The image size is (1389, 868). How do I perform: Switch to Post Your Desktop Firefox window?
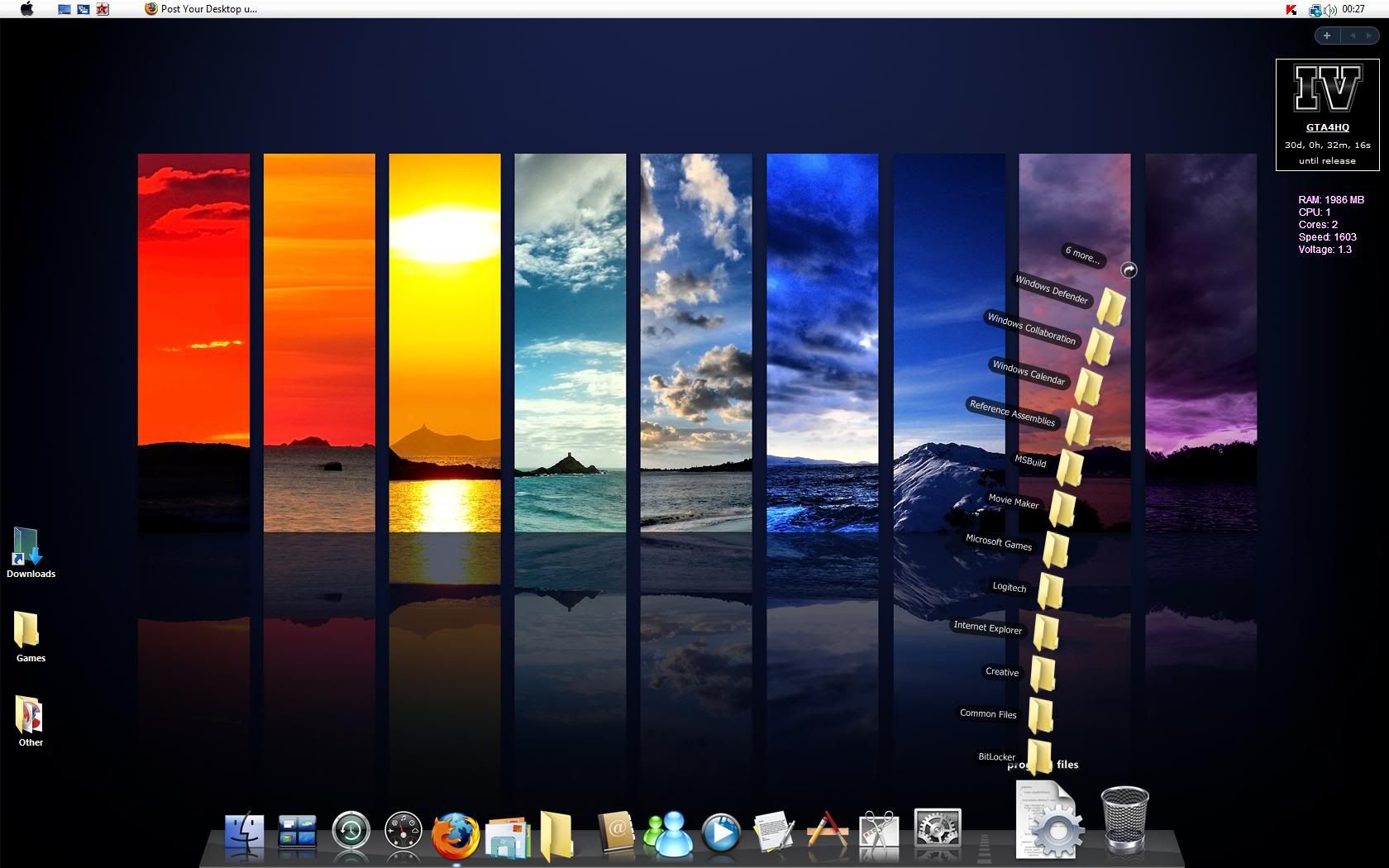201,9
